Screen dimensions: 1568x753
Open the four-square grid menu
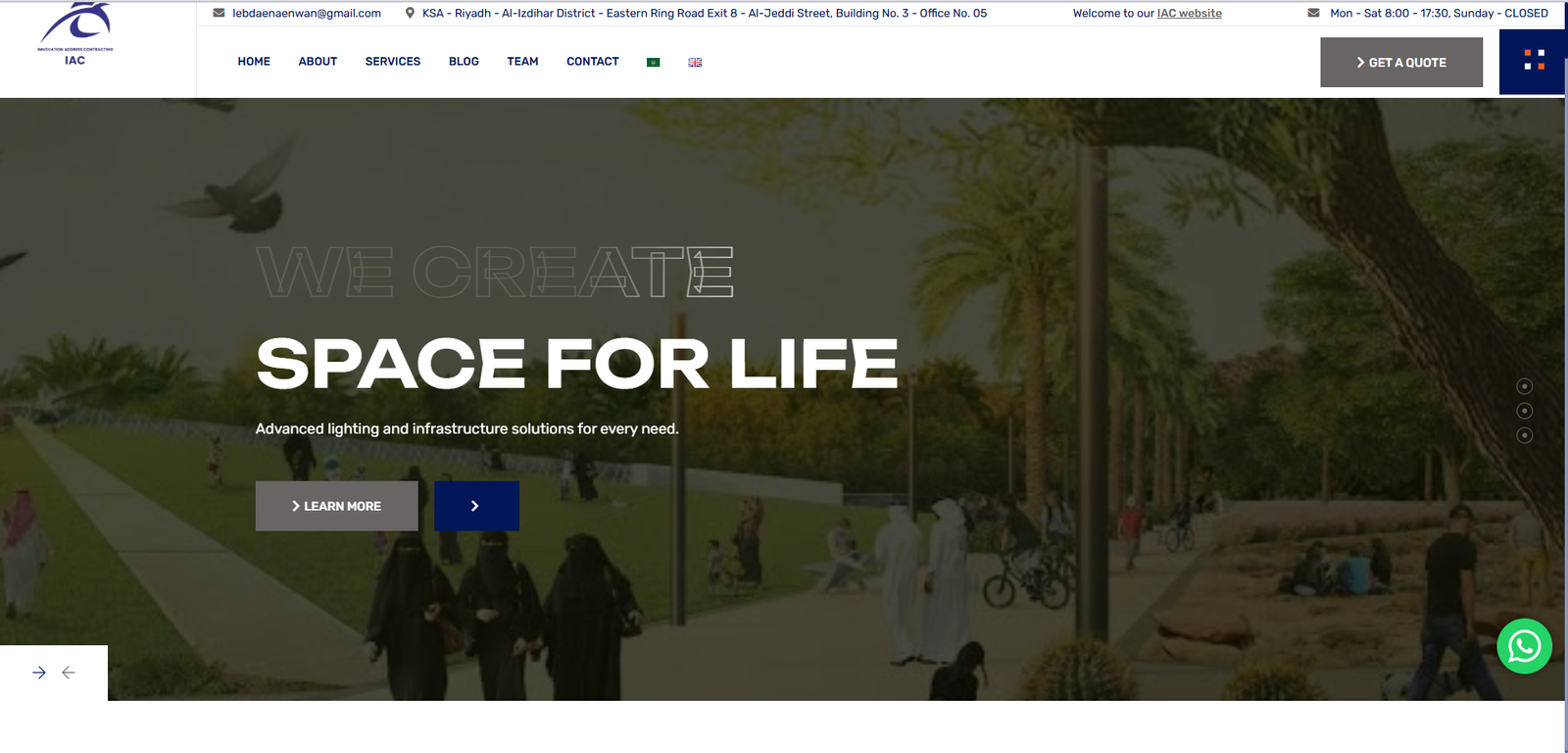point(1534,61)
